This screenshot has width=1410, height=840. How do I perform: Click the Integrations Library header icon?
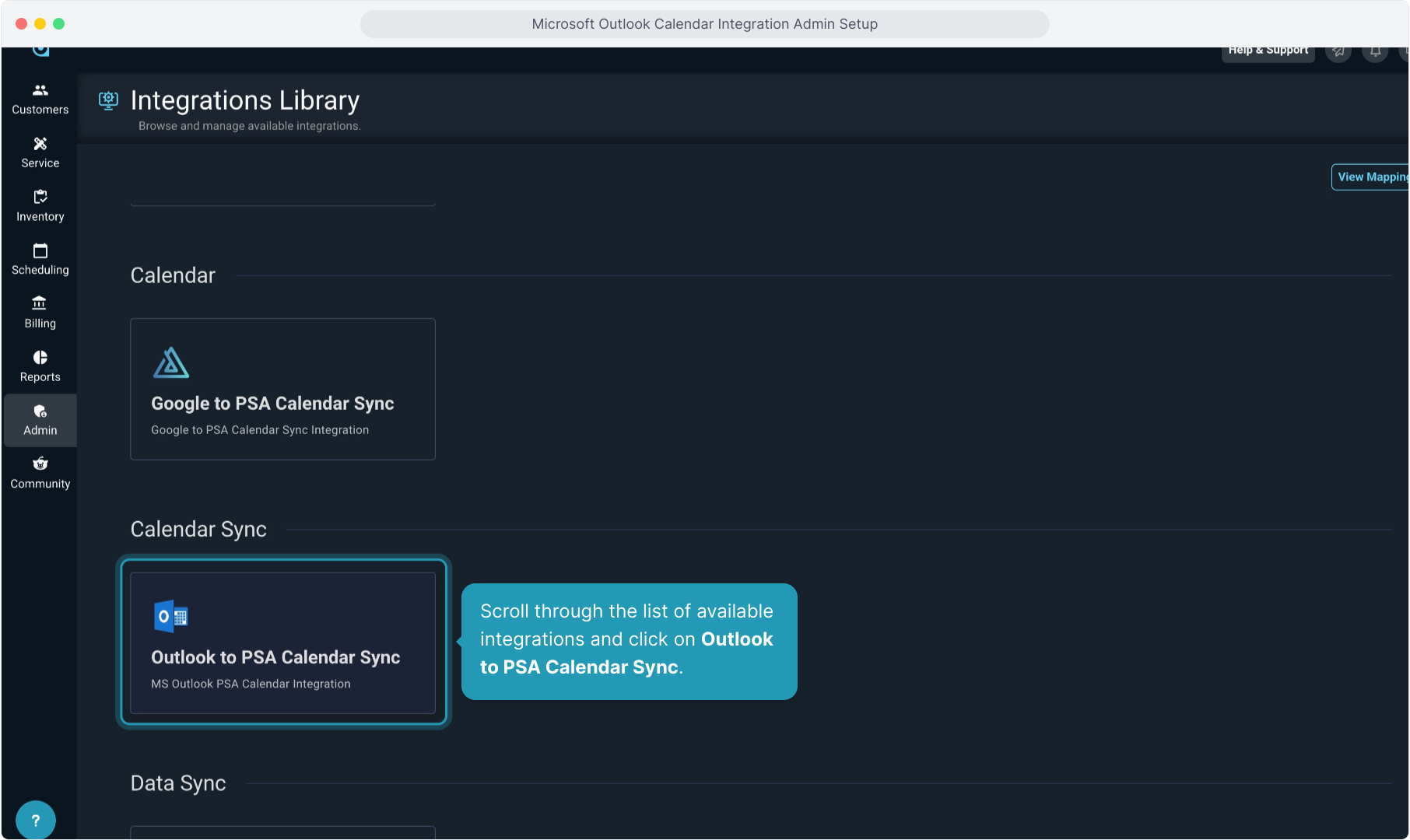click(108, 100)
